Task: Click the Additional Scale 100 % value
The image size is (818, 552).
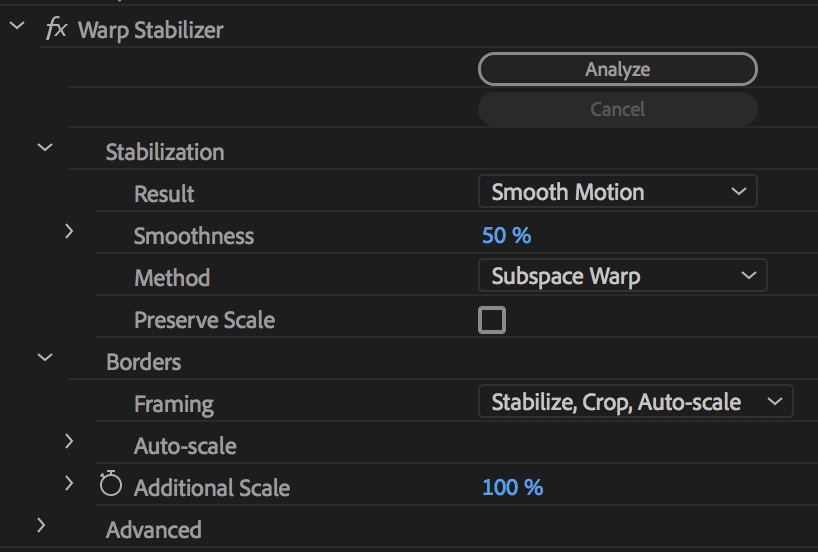Action: [512, 488]
